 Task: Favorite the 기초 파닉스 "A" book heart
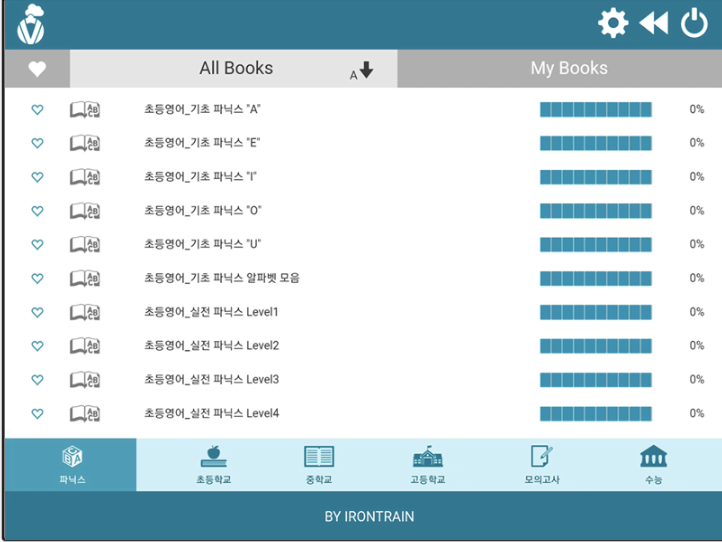click(37, 110)
